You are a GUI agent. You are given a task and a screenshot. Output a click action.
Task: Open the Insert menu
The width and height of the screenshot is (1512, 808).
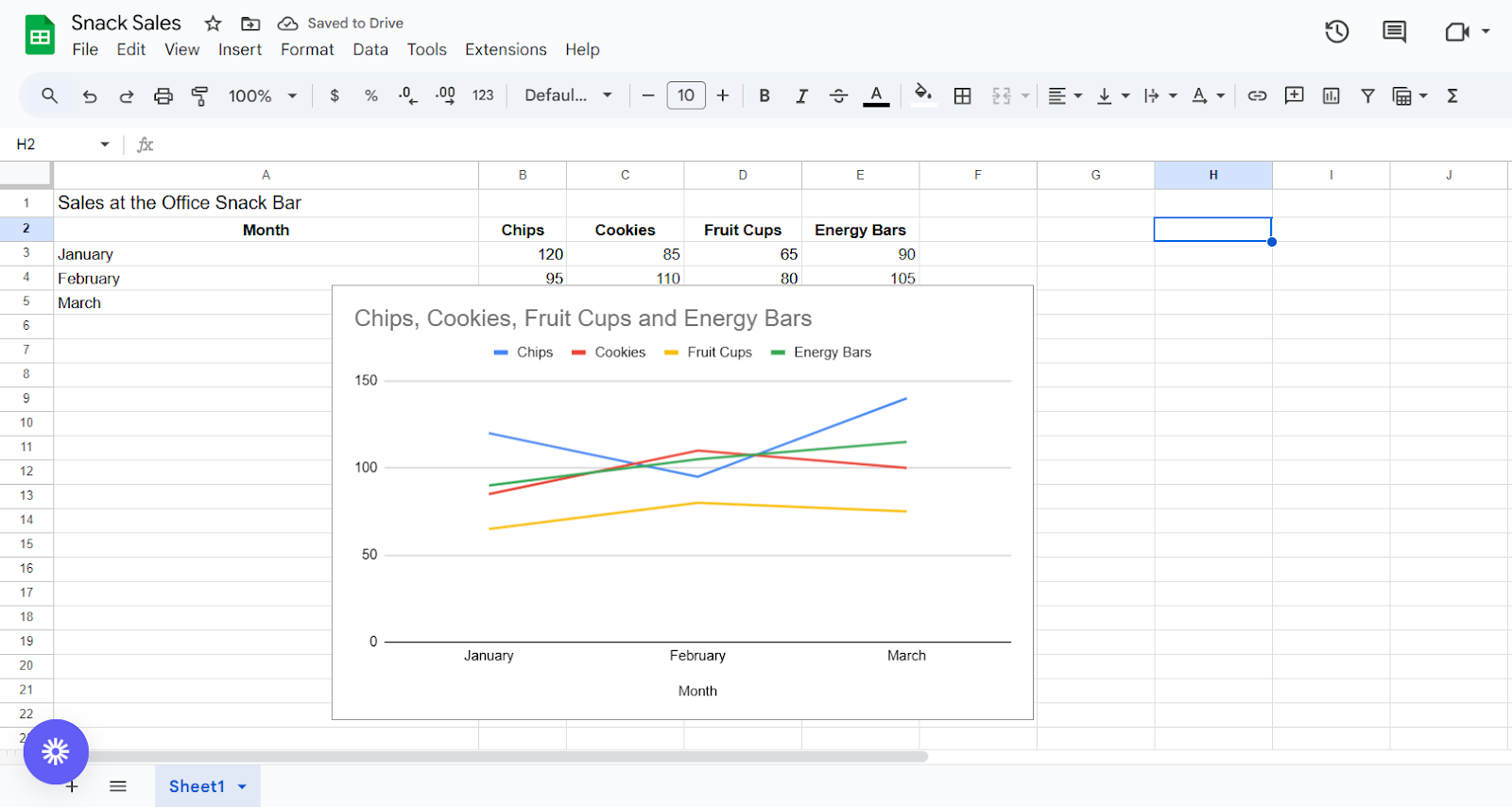(x=240, y=49)
